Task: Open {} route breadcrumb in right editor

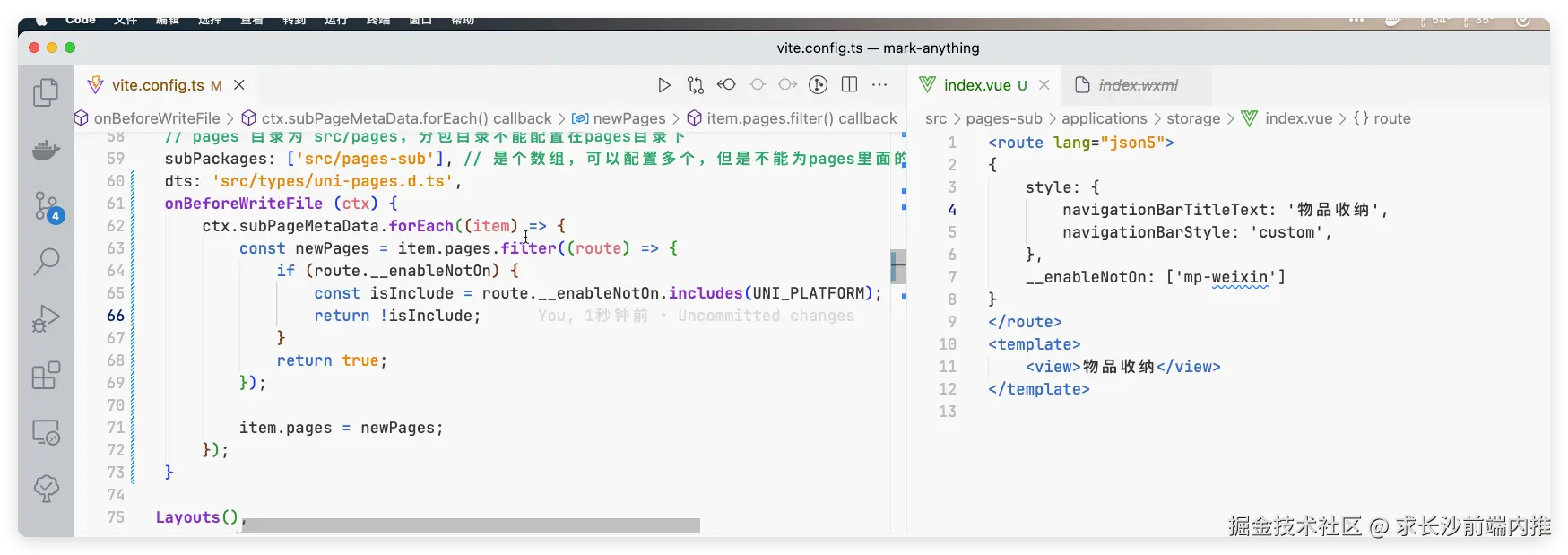Action: 1382,118
